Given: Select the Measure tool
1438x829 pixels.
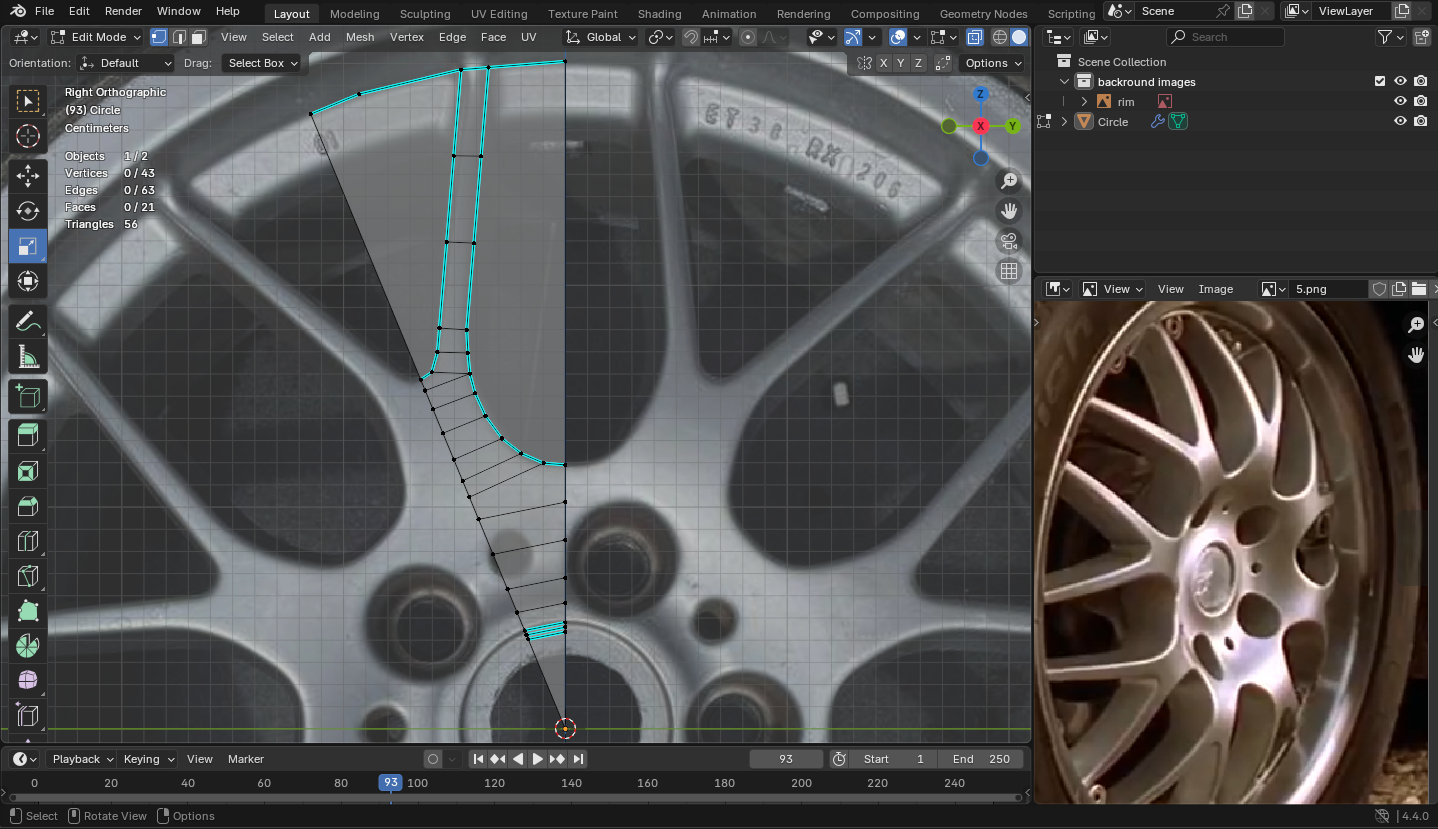Looking at the screenshot, I should [x=27, y=357].
